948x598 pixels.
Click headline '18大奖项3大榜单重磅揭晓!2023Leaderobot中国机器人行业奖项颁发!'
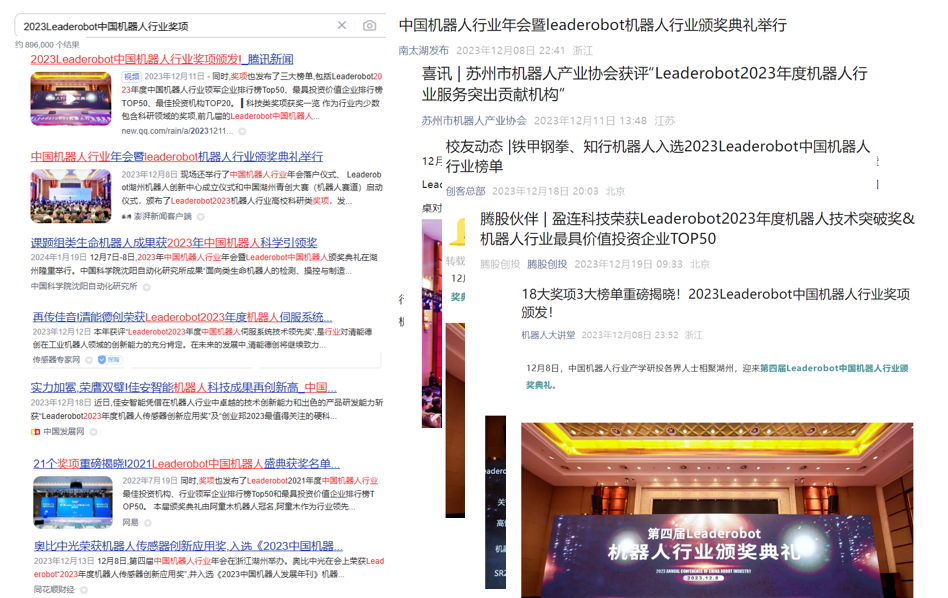[715, 303]
